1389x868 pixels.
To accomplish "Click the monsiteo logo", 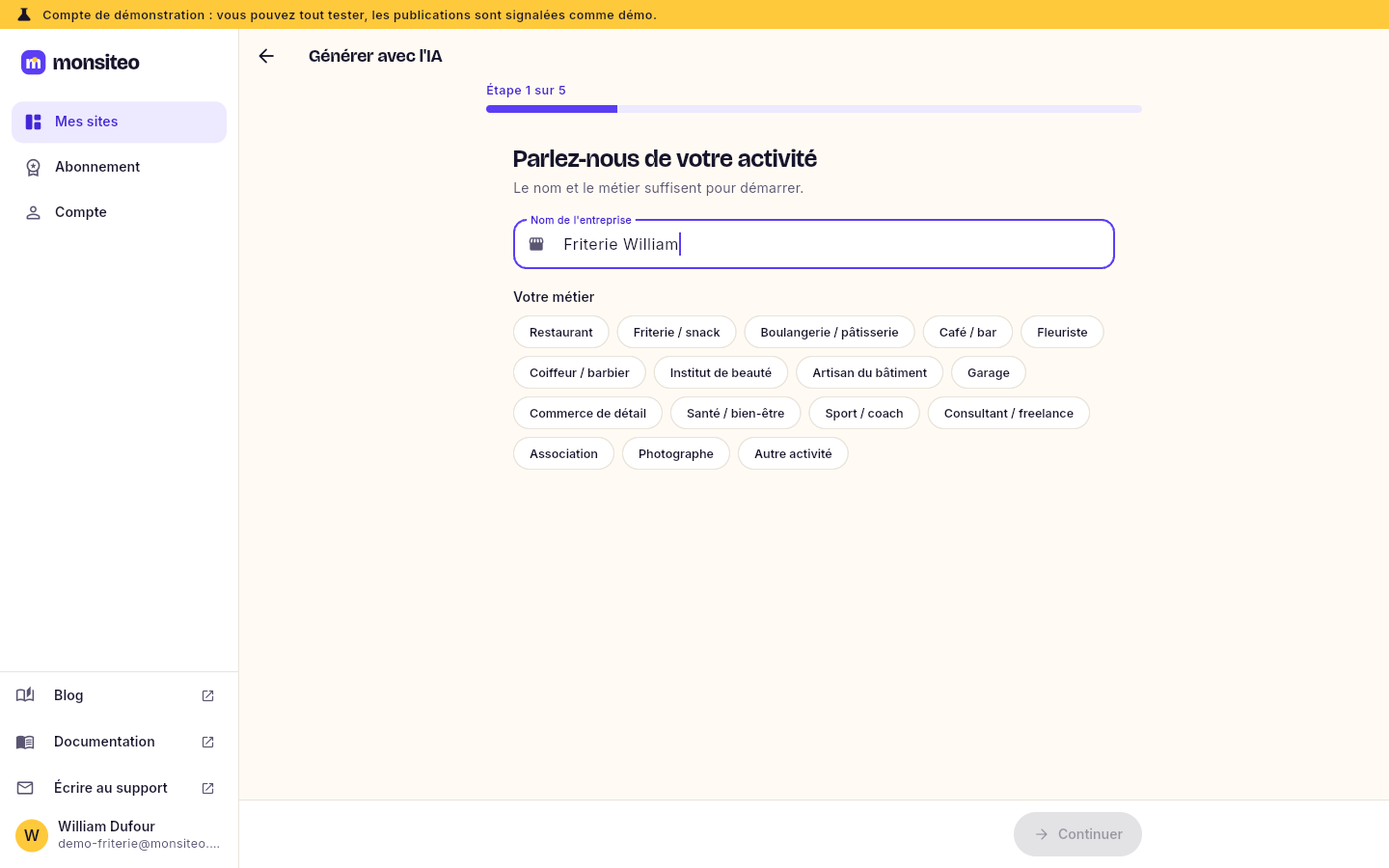I will 80,63.
